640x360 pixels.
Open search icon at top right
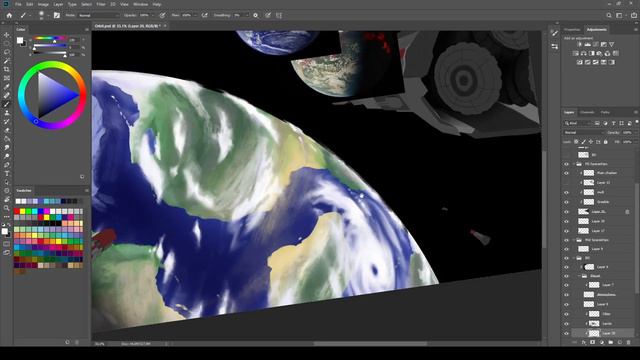click(x=609, y=16)
